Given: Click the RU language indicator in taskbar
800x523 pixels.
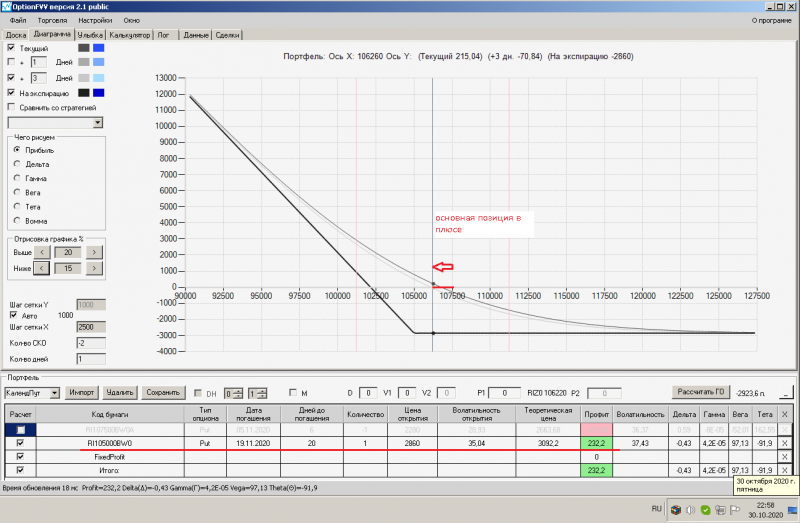Looking at the screenshot, I should (656, 509).
